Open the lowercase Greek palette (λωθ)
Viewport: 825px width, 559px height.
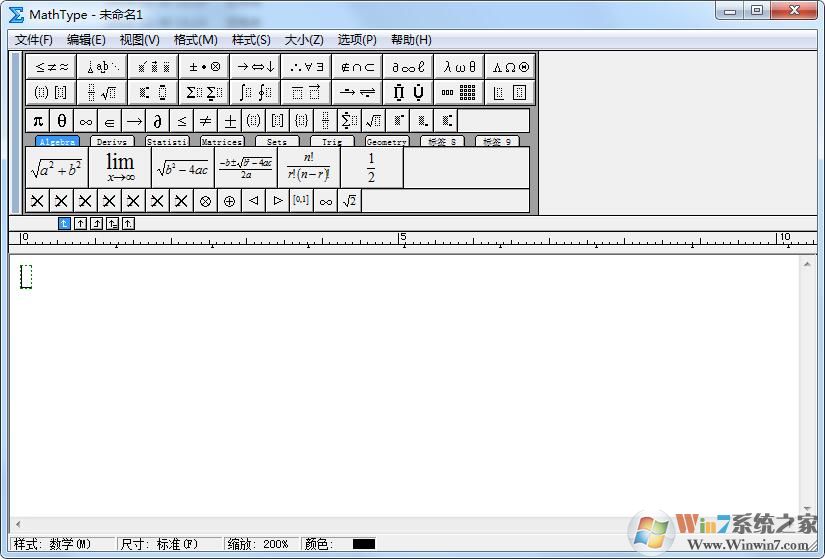pos(460,67)
